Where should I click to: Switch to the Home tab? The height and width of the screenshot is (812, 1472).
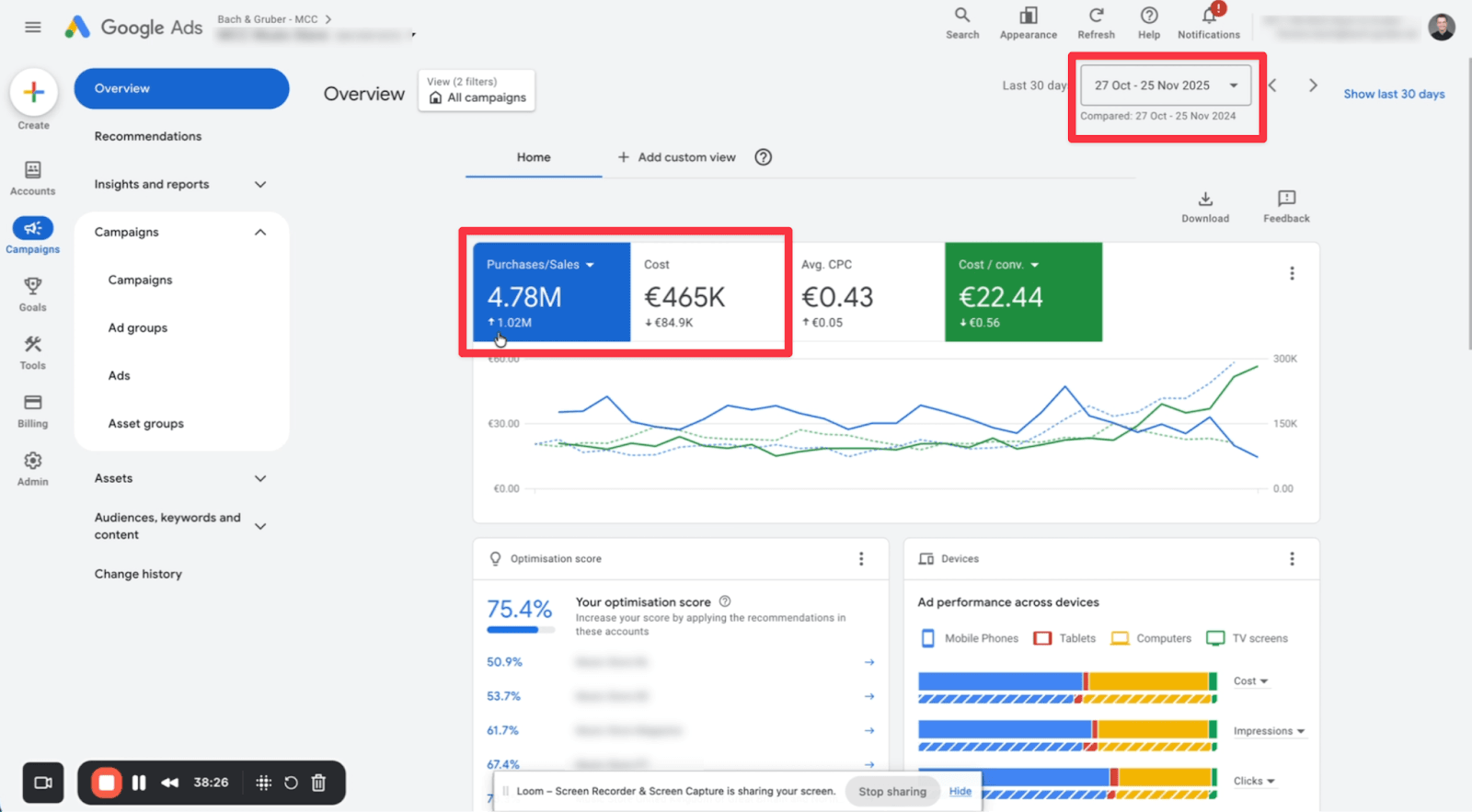point(534,157)
